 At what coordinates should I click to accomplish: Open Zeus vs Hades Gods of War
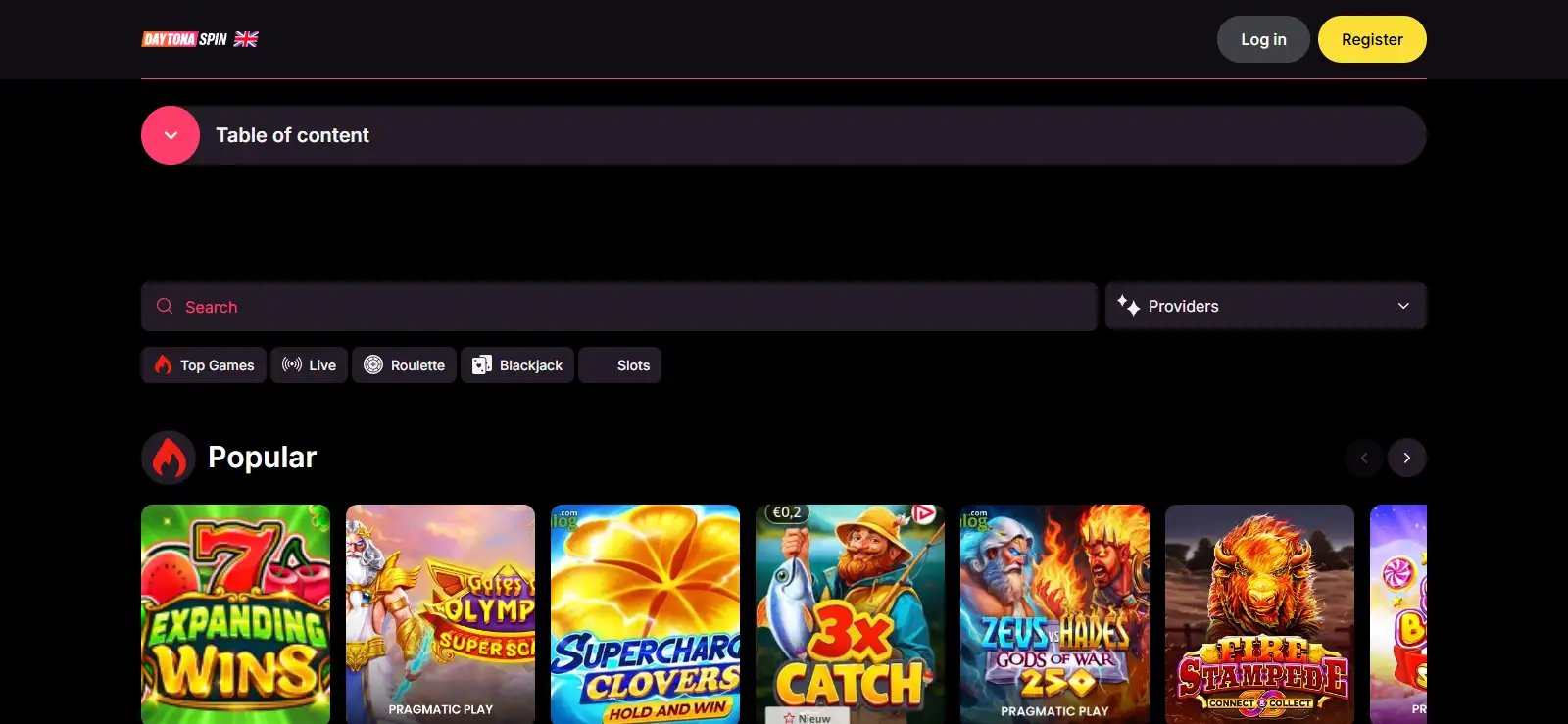point(1054,614)
